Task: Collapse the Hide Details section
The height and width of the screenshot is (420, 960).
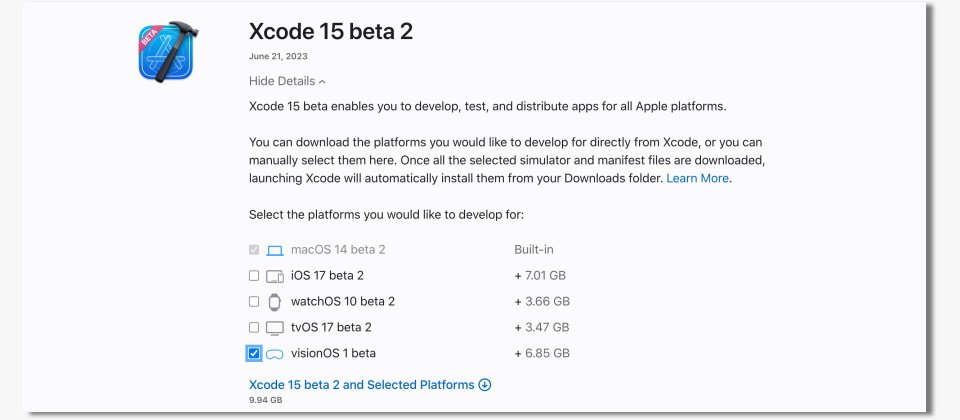Action: point(287,81)
